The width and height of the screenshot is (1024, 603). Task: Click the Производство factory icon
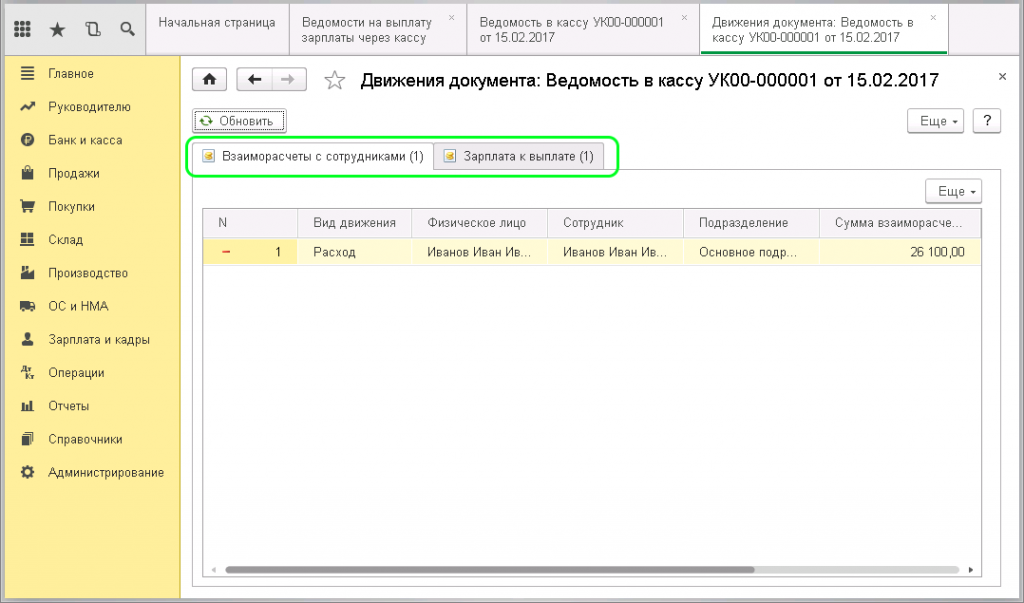point(27,273)
